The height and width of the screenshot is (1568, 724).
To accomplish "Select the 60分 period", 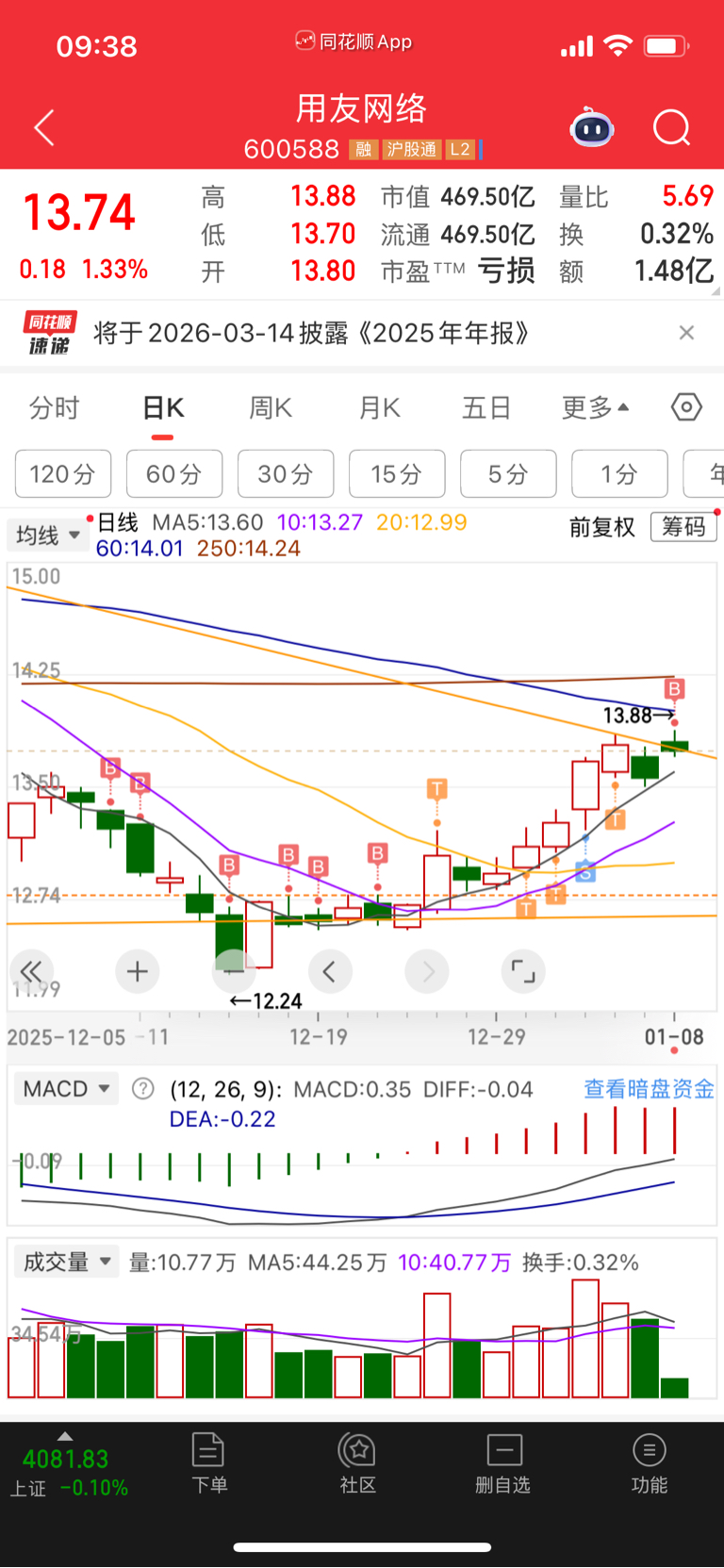I will click(x=174, y=473).
